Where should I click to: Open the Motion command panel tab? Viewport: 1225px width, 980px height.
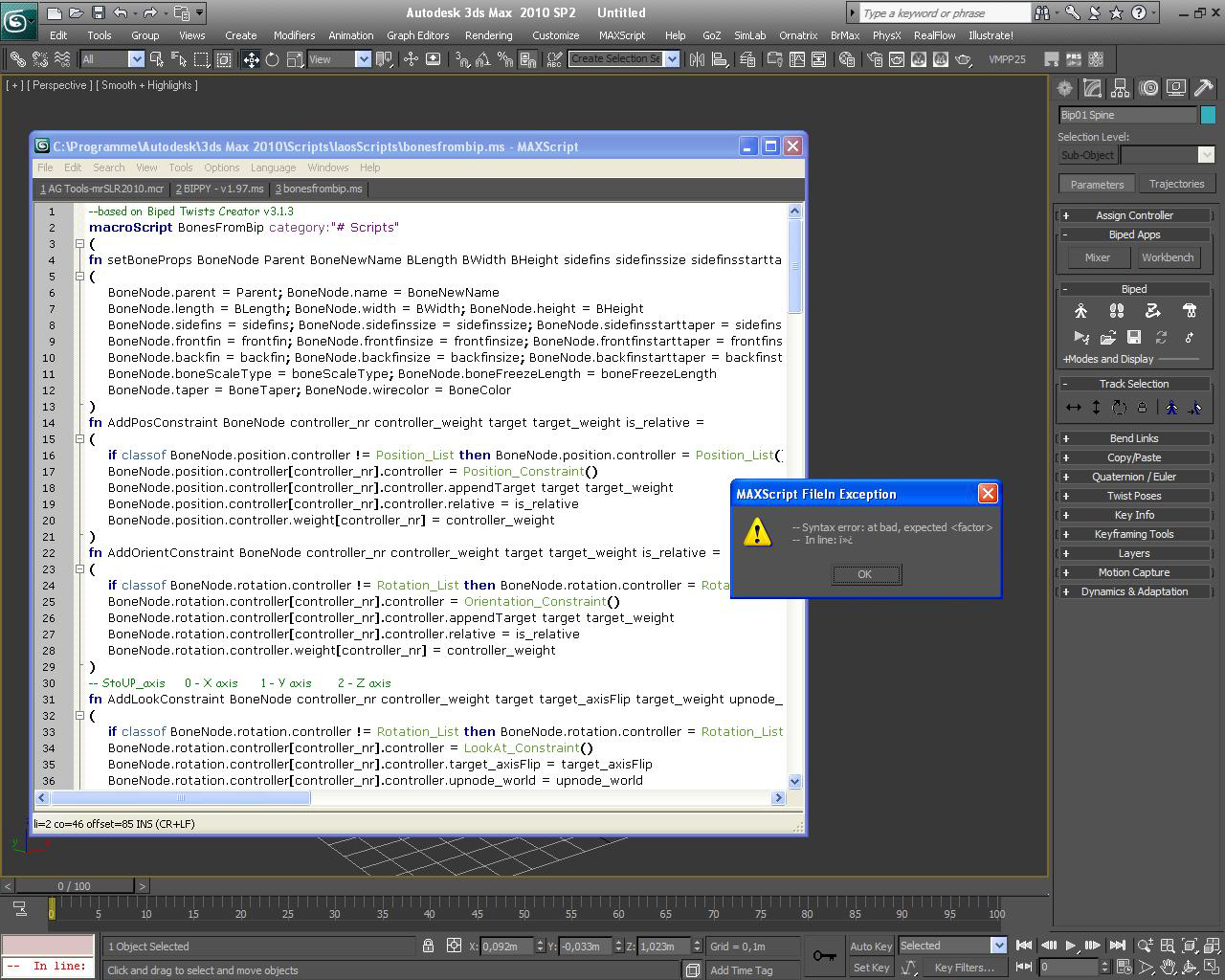[x=1148, y=88]
